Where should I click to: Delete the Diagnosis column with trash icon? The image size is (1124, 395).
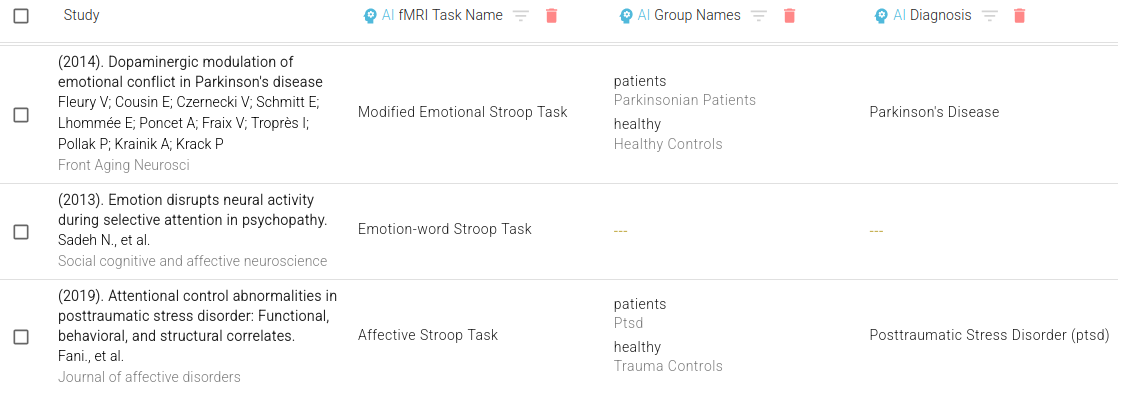coord(1020,16)
